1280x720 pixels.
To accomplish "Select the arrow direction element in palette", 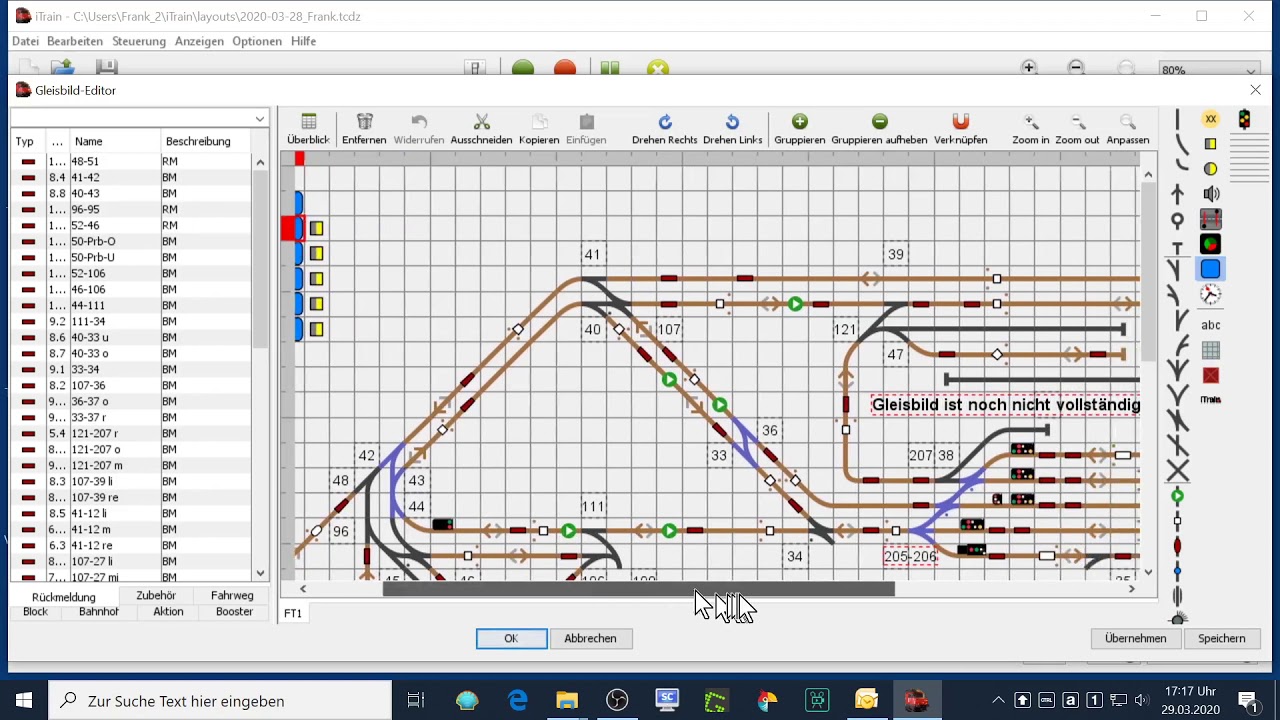I will coord(1178,194).
